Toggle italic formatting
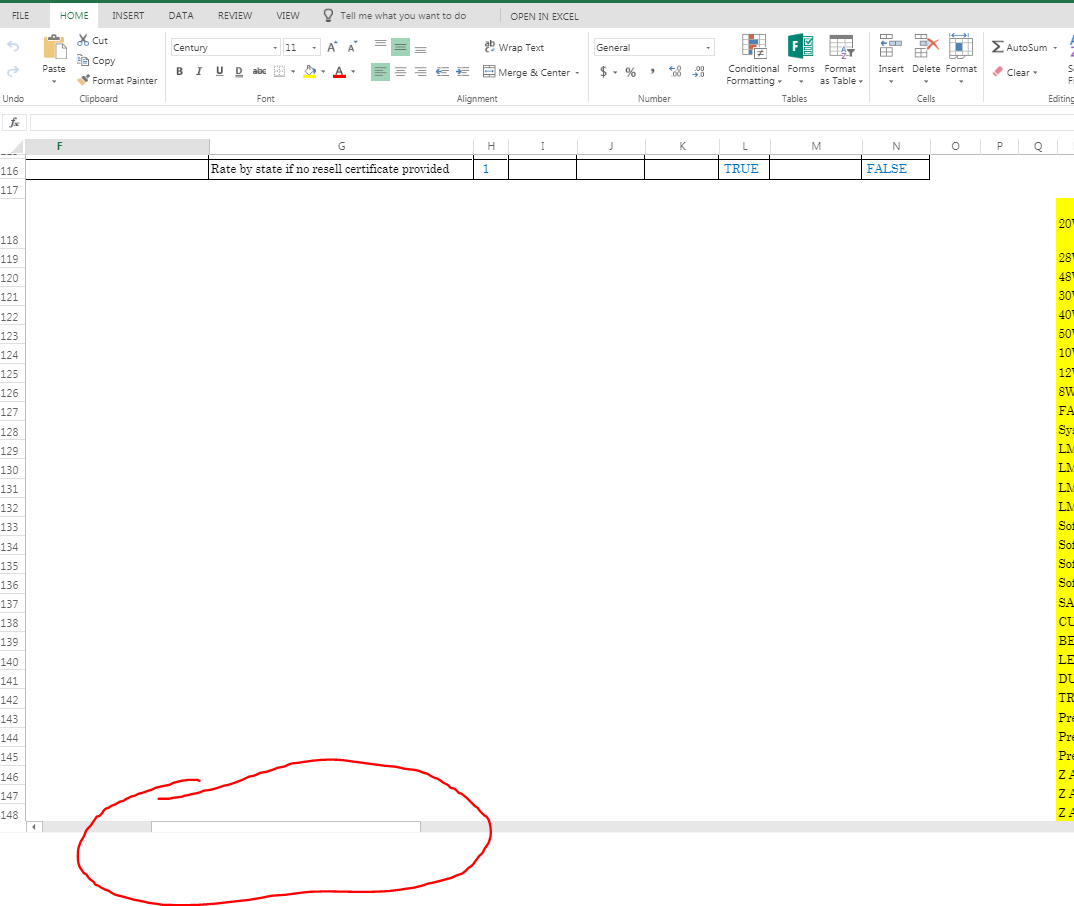The height and width of the screenshot is (906, 1074). [x=199, y=71]
